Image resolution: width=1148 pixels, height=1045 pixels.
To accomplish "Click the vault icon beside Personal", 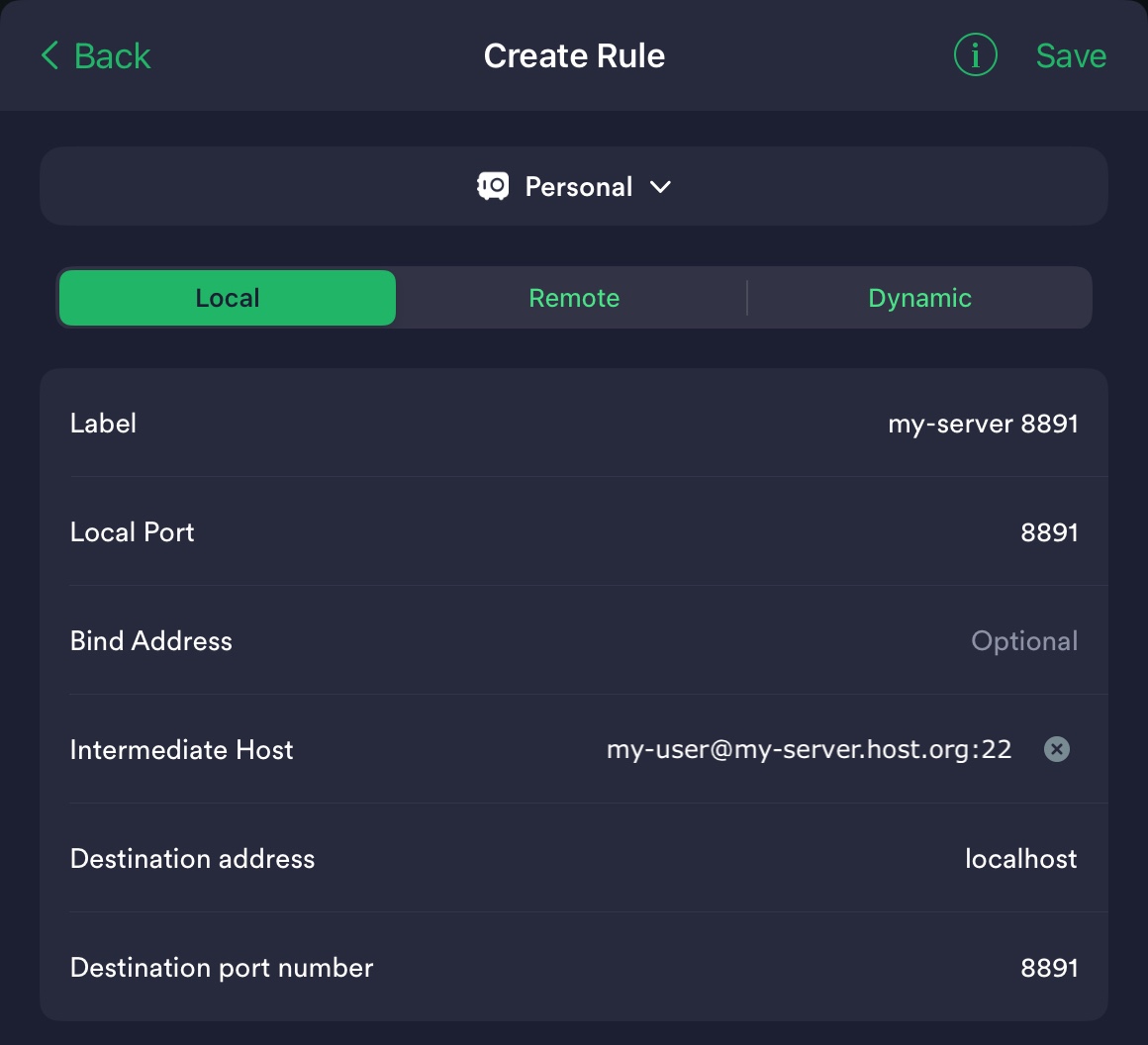I will [x=493, y=186].
